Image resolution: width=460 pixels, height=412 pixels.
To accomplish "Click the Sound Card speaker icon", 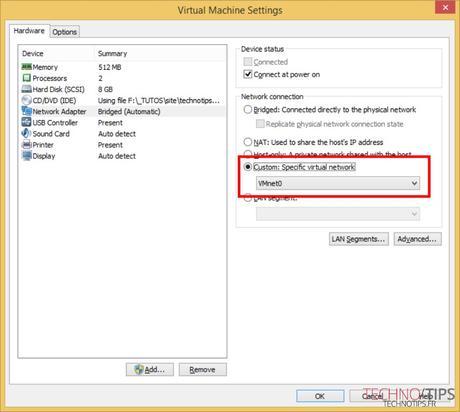I will [x=27, y=133].
